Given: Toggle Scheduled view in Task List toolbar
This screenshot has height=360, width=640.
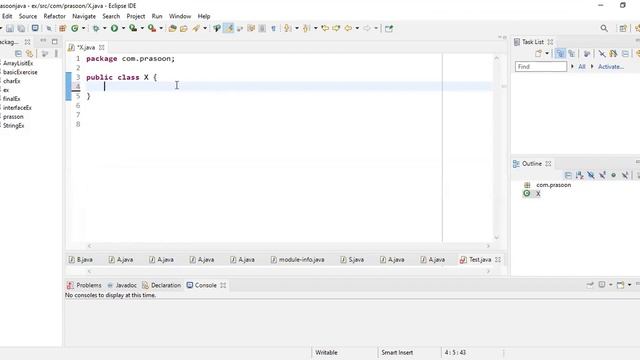Looking at the screenshot, I should click(x=571, y=53).
